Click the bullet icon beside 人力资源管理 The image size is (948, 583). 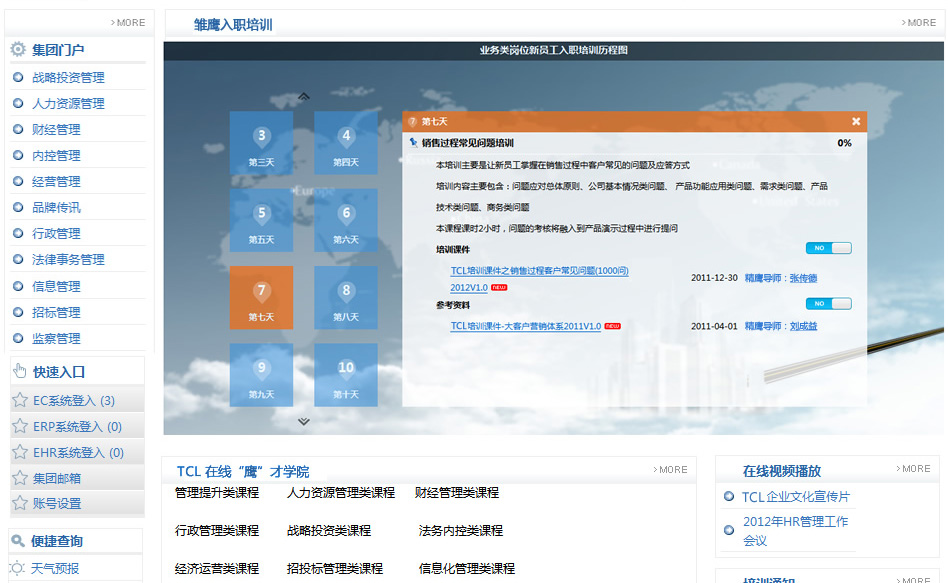point(18,103)
